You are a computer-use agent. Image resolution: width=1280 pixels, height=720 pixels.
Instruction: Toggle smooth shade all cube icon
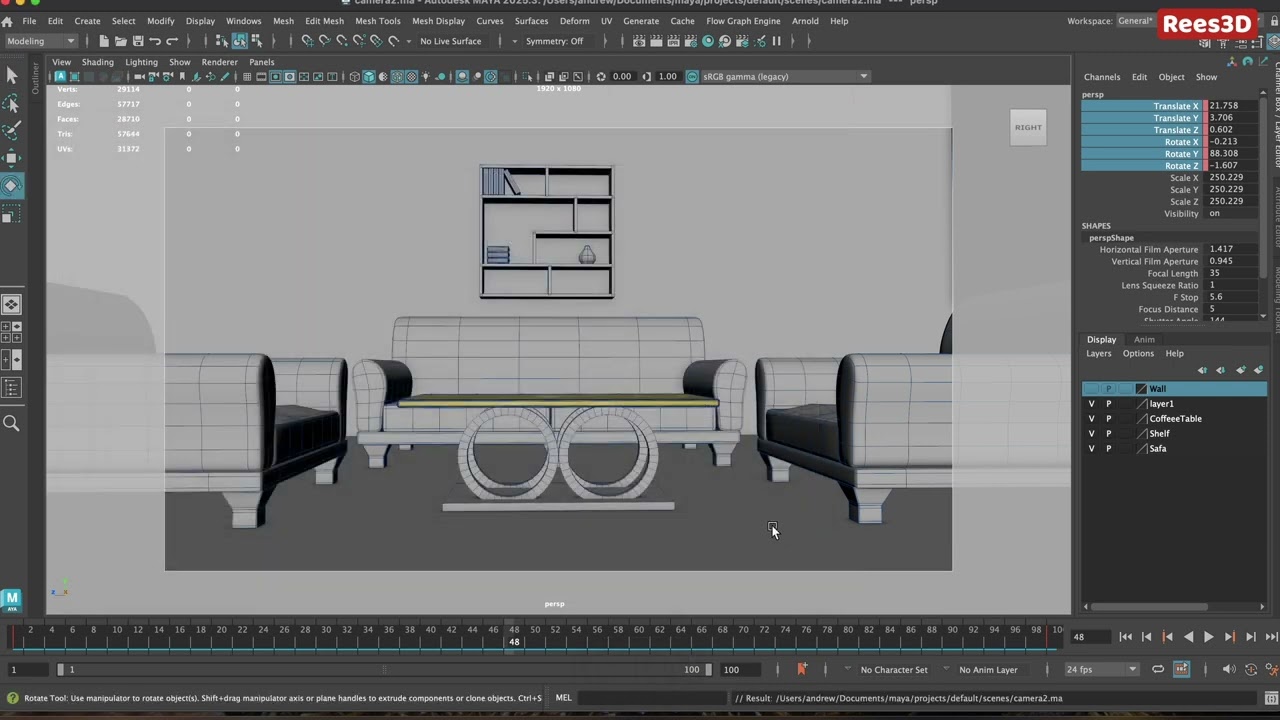(368, 77)
